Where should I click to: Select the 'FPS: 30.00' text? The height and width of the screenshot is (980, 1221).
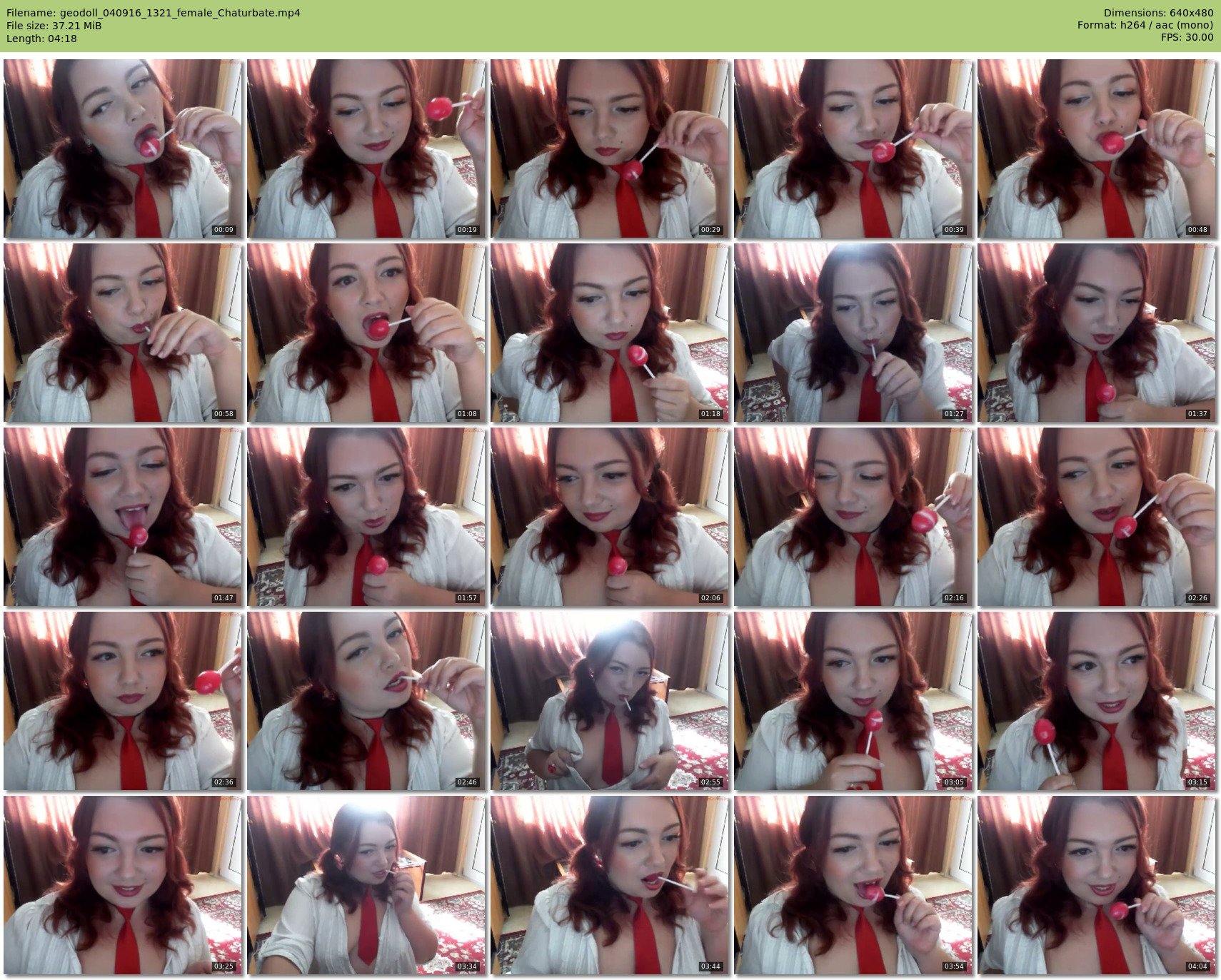coord(1187,37)
